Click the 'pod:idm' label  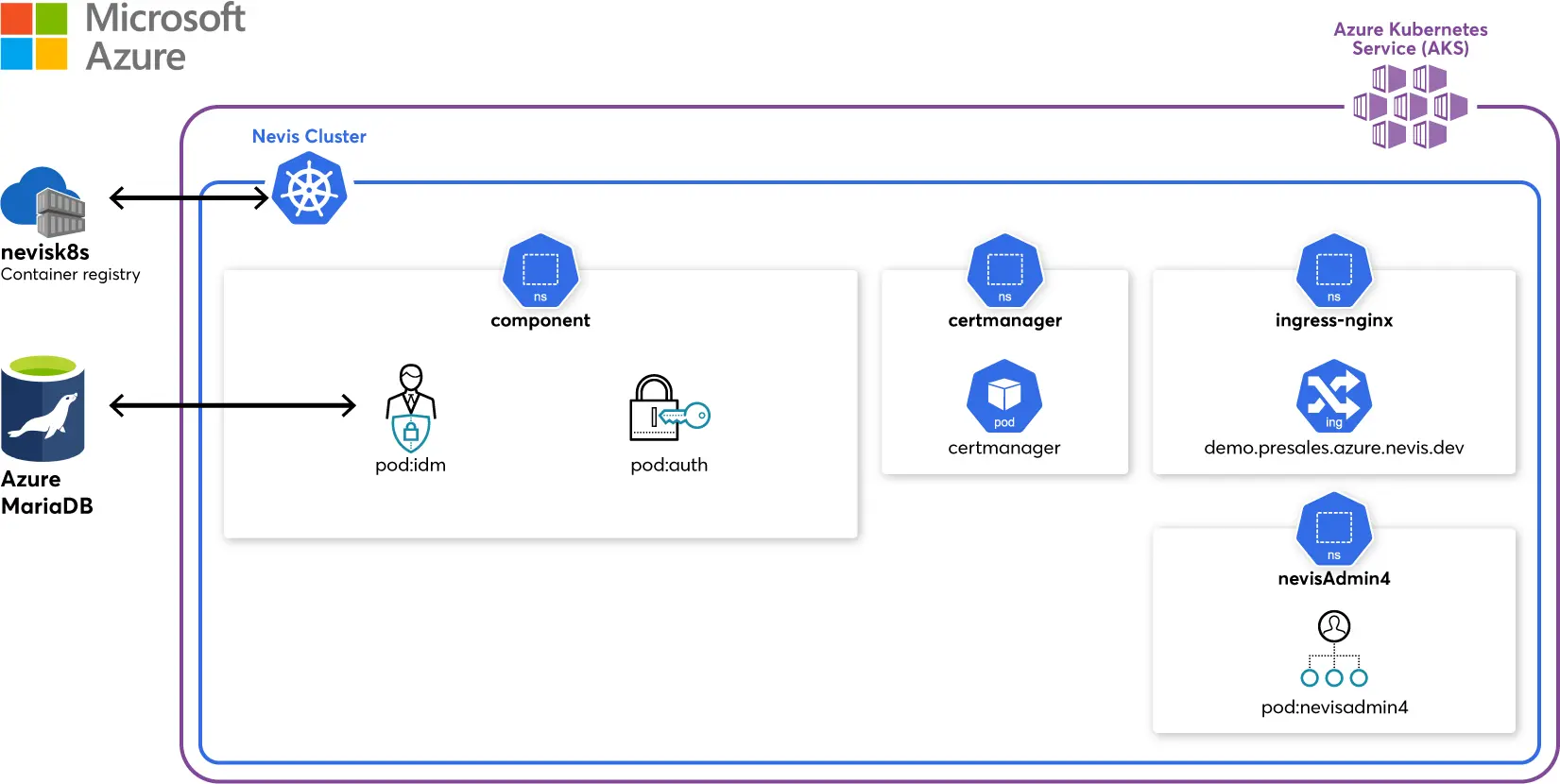[x=410, y=465]
